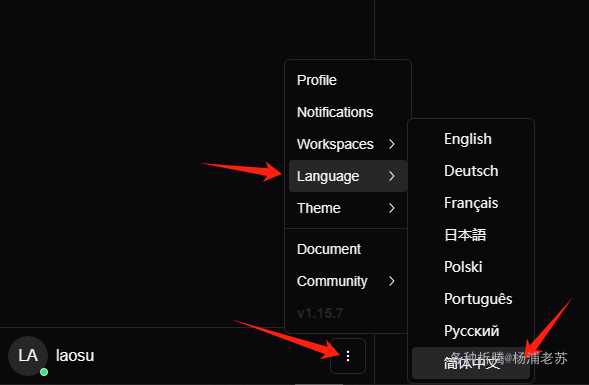Choose Polski as the language
589x385 pixels.
click(471, 267)
